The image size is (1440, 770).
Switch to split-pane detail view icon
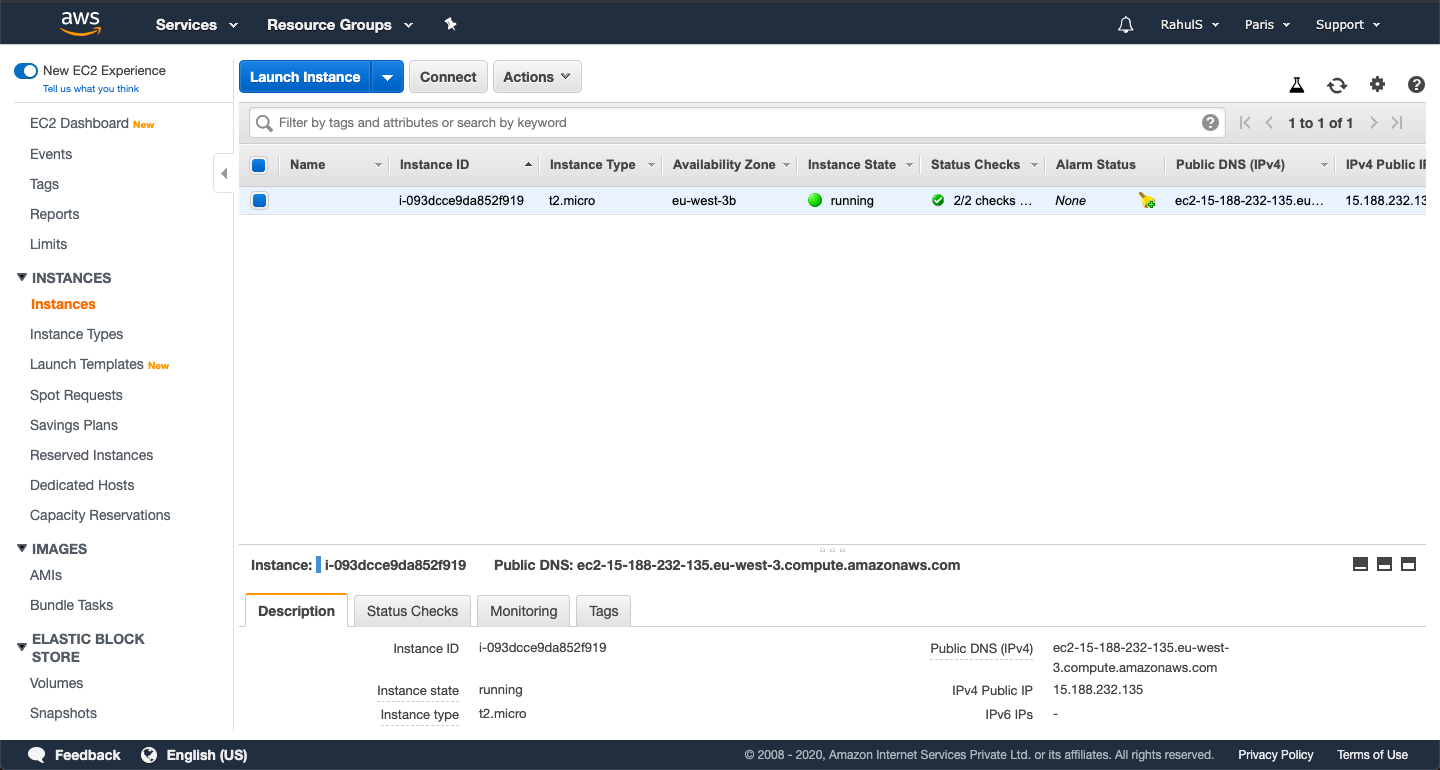[1384, 563]
